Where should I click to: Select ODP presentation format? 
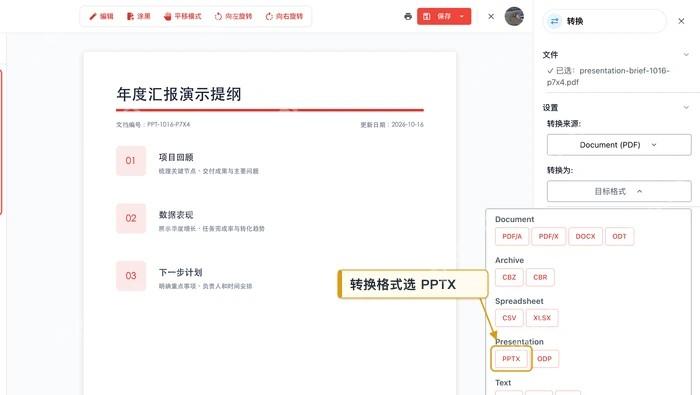coord(544,359)
